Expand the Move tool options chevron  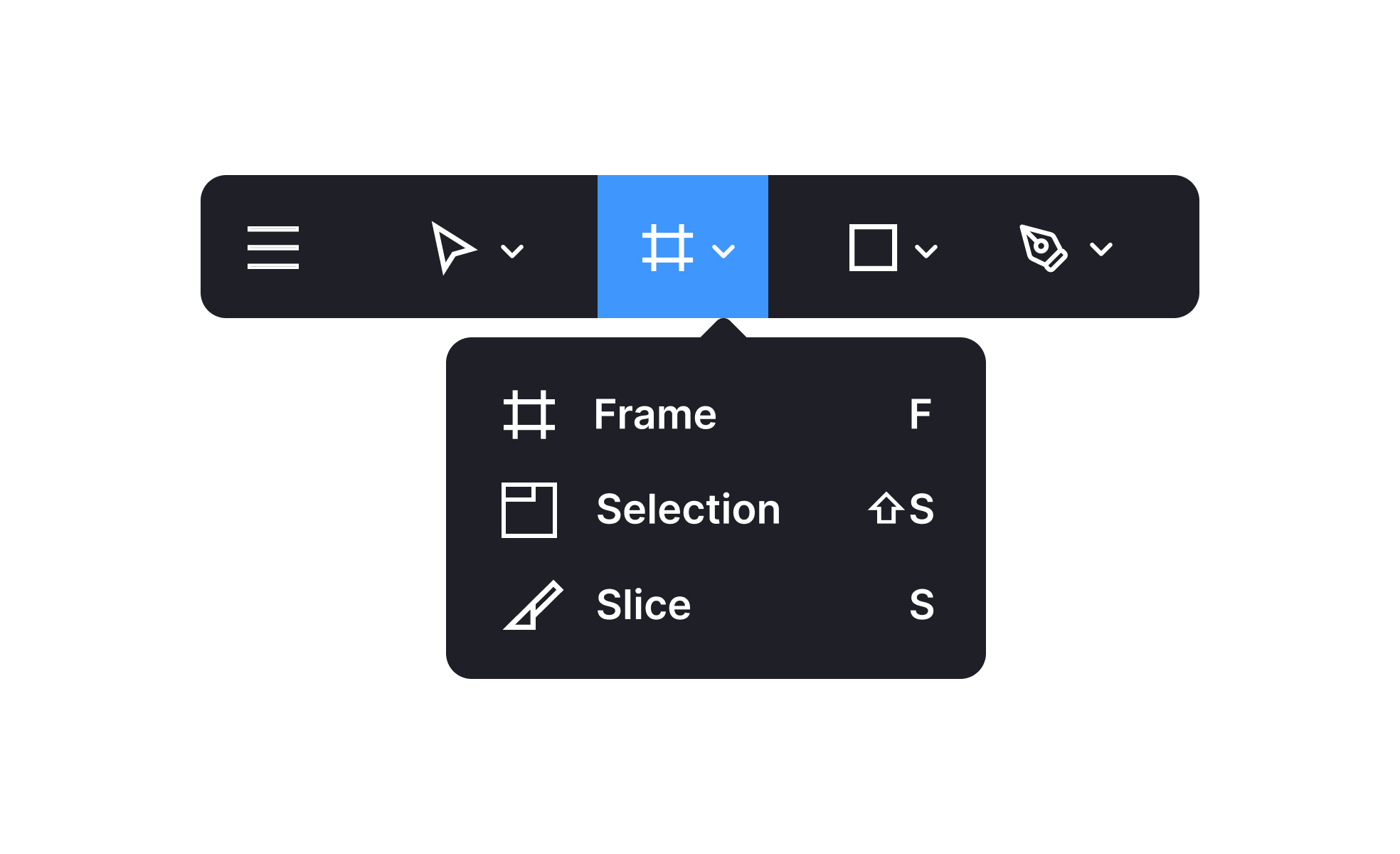(x=512, y=251)
